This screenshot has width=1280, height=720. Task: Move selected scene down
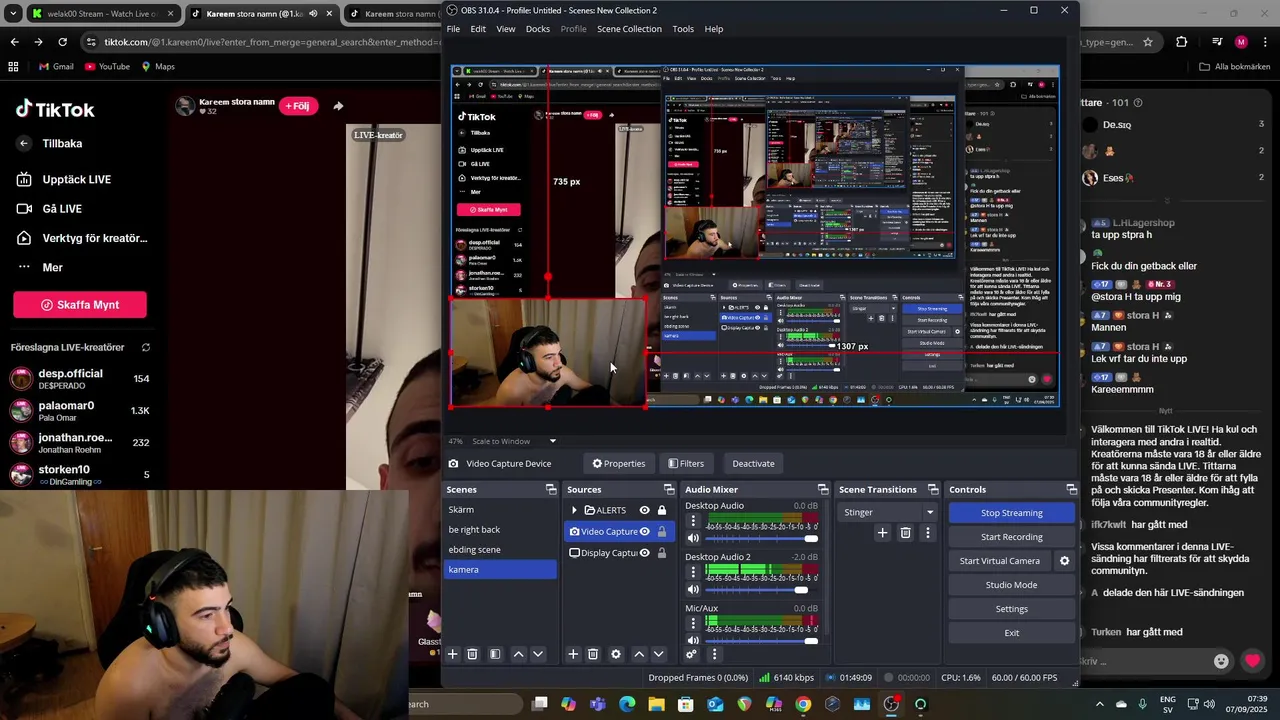pyautogui.click(x=538, y=654)
